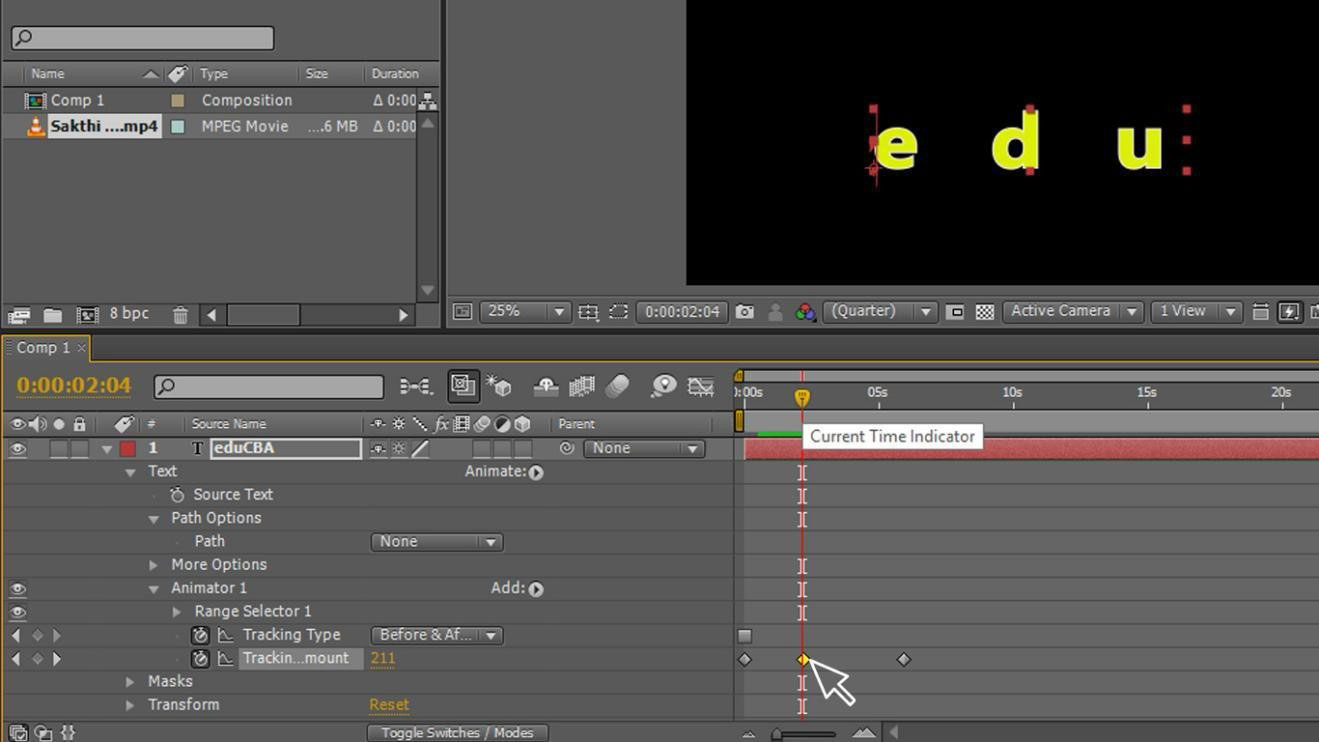1319x742 pixels.
Task: Delete selected project item with trash icon
Action: [180, 315]
